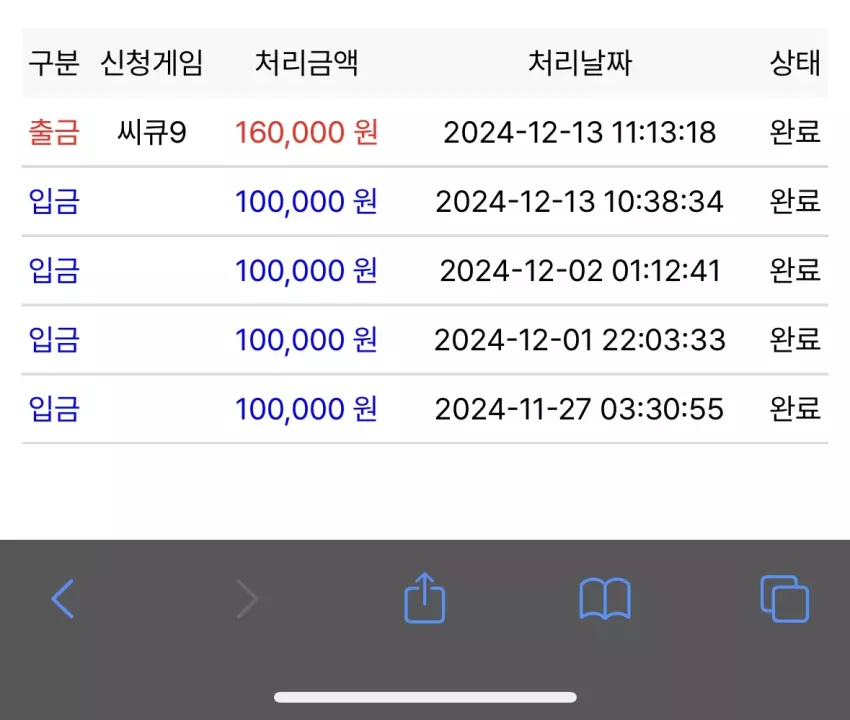Tap the Safari forward arrow
This screenshot has width=850, height=720.
tap(247, 599)
